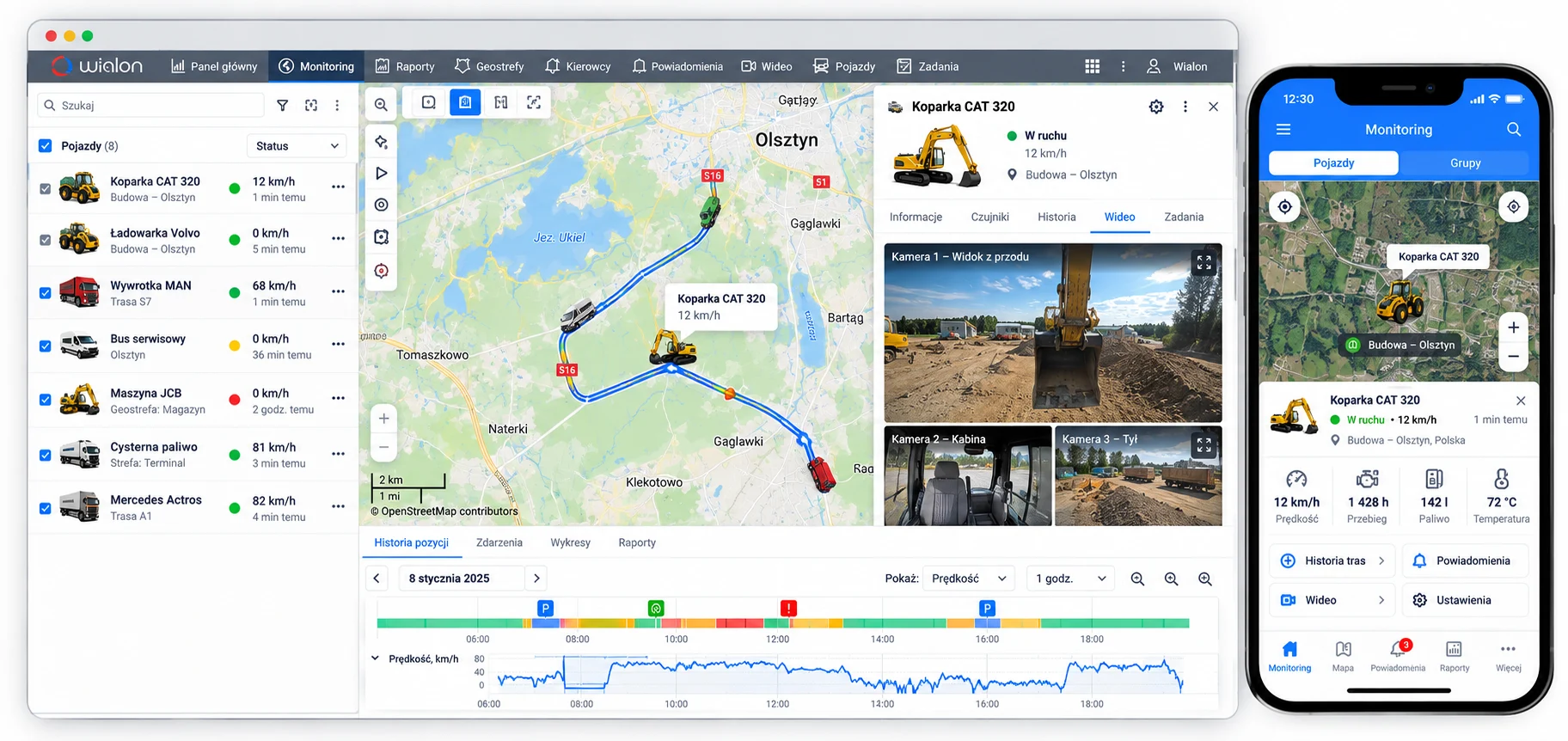Switch to the Zdarzenia tab
The image size is (1568, 741).
click(x=499, y=542)
